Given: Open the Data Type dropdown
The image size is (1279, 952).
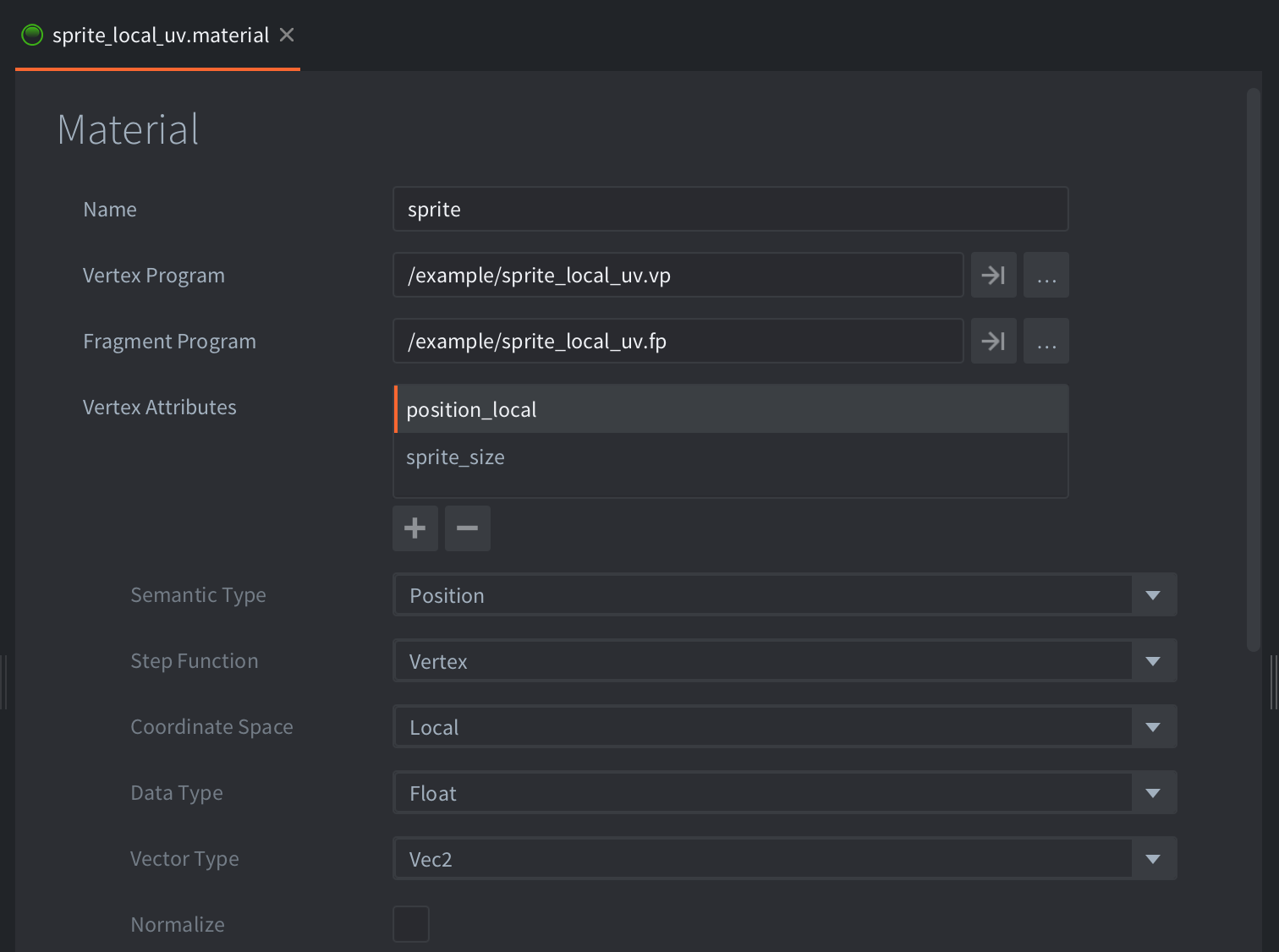Looking at the screenshot, I should [785, 793].
